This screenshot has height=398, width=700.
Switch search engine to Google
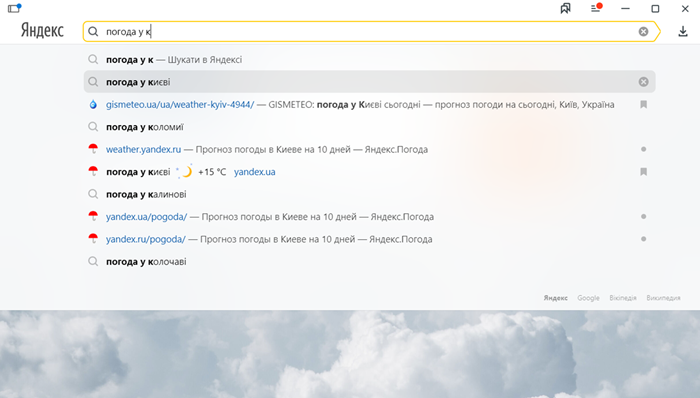pos(588,298)
